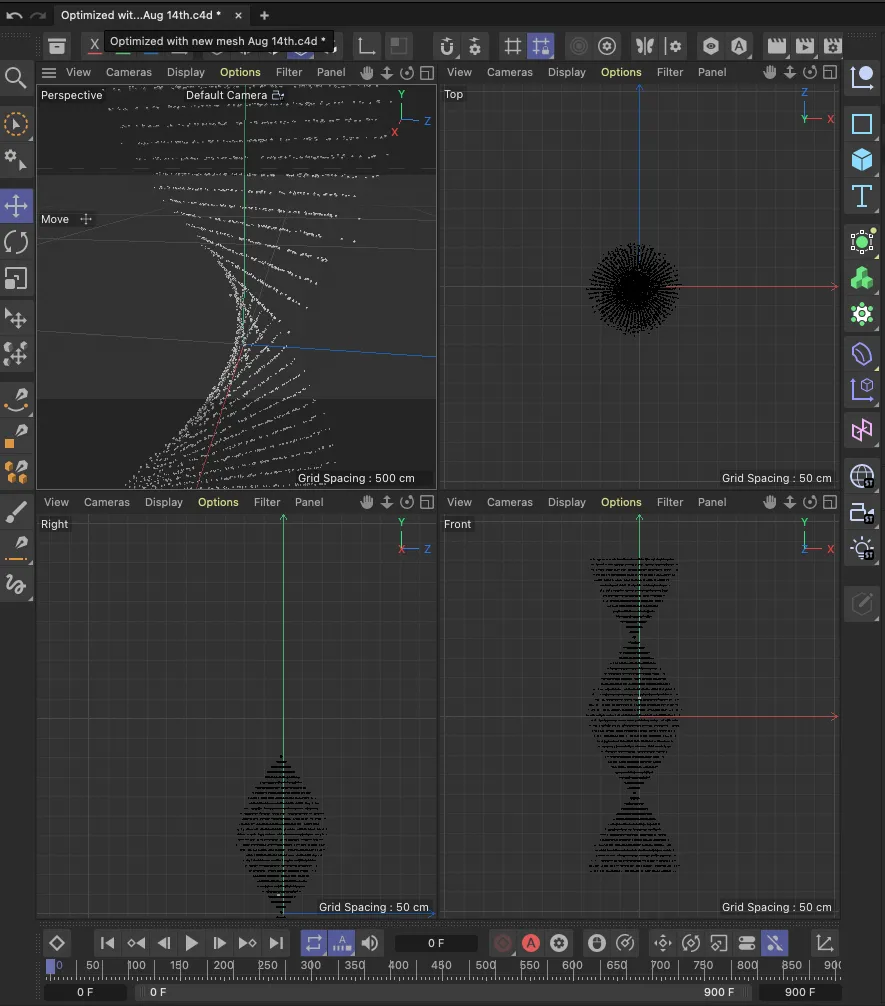Viewport: 885px width, 1006px height.
Task: Open Display menu in Top viewport
Action: [x=567, y=72]
